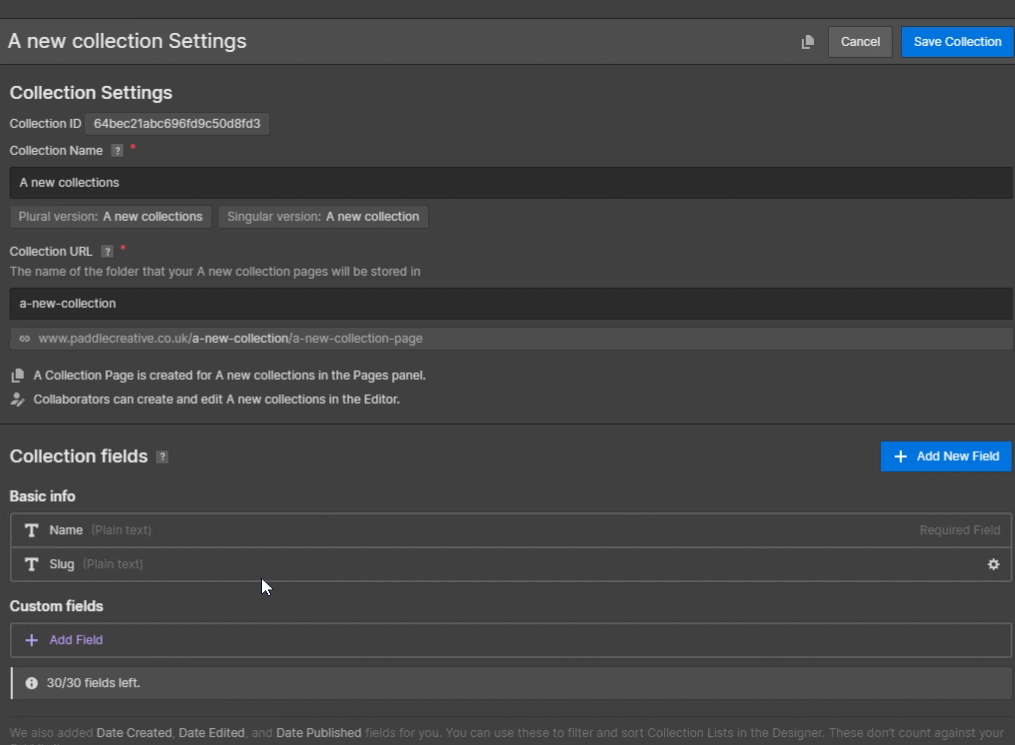Open the Collection URL help tooltip

pyautogui.click(x=108, y=251)
